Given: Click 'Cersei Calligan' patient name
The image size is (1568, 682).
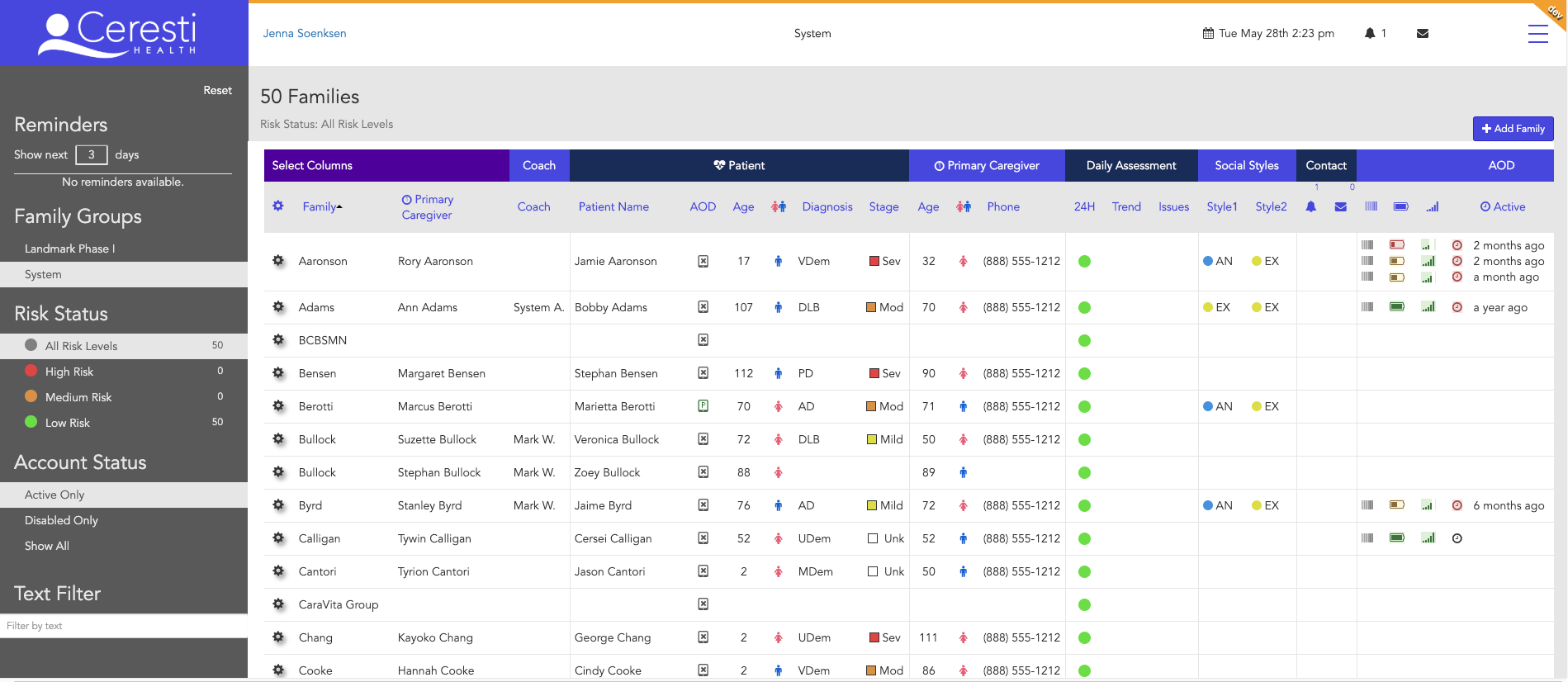Looking at the screenshot, I should point(613,538).
